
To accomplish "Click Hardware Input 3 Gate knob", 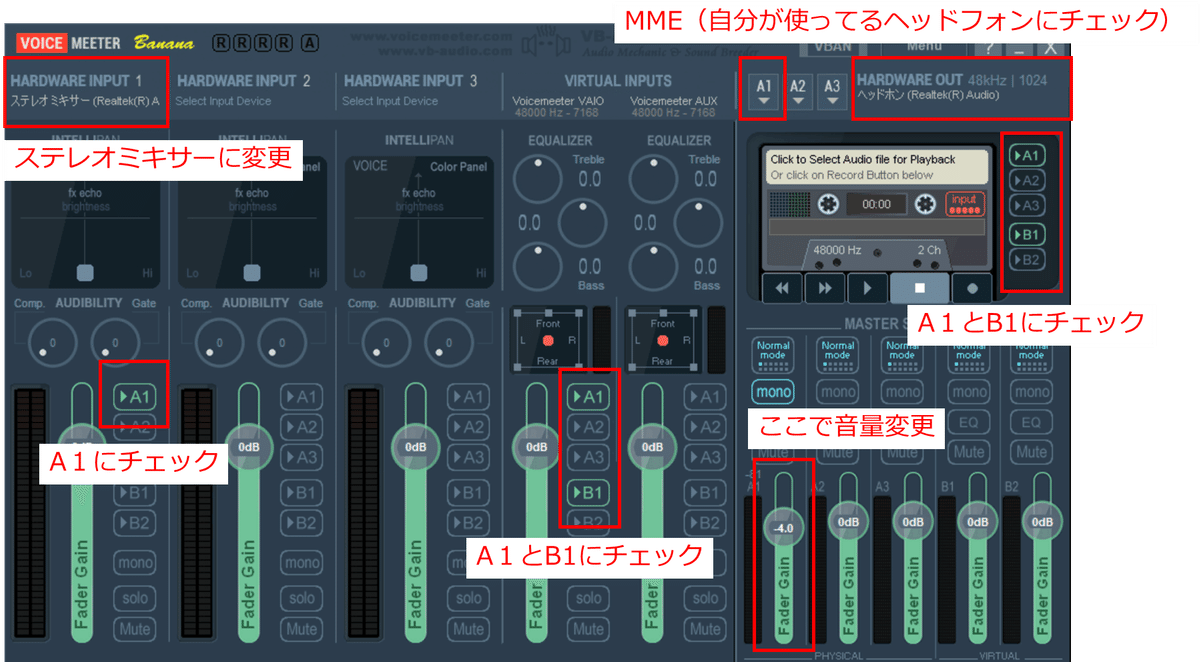I will click(449, 342).
